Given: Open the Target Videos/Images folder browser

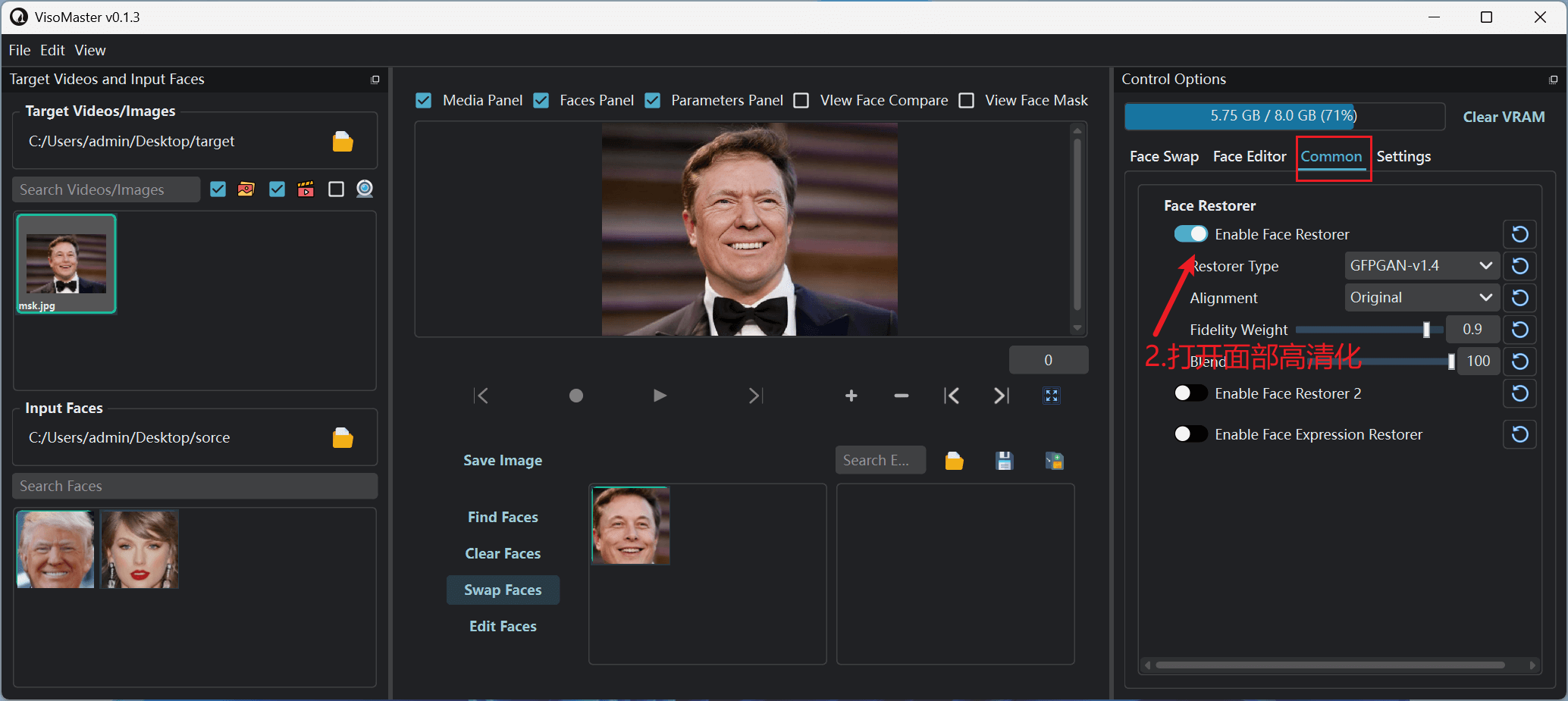Looking at the screenshot, I should [343, 142].
